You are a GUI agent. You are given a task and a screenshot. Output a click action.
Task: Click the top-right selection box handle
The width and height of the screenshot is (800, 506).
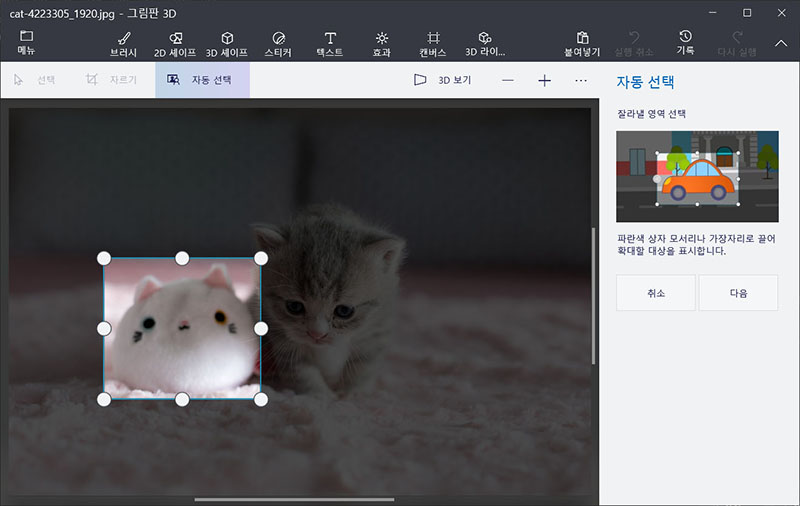(x=261, y=258)
